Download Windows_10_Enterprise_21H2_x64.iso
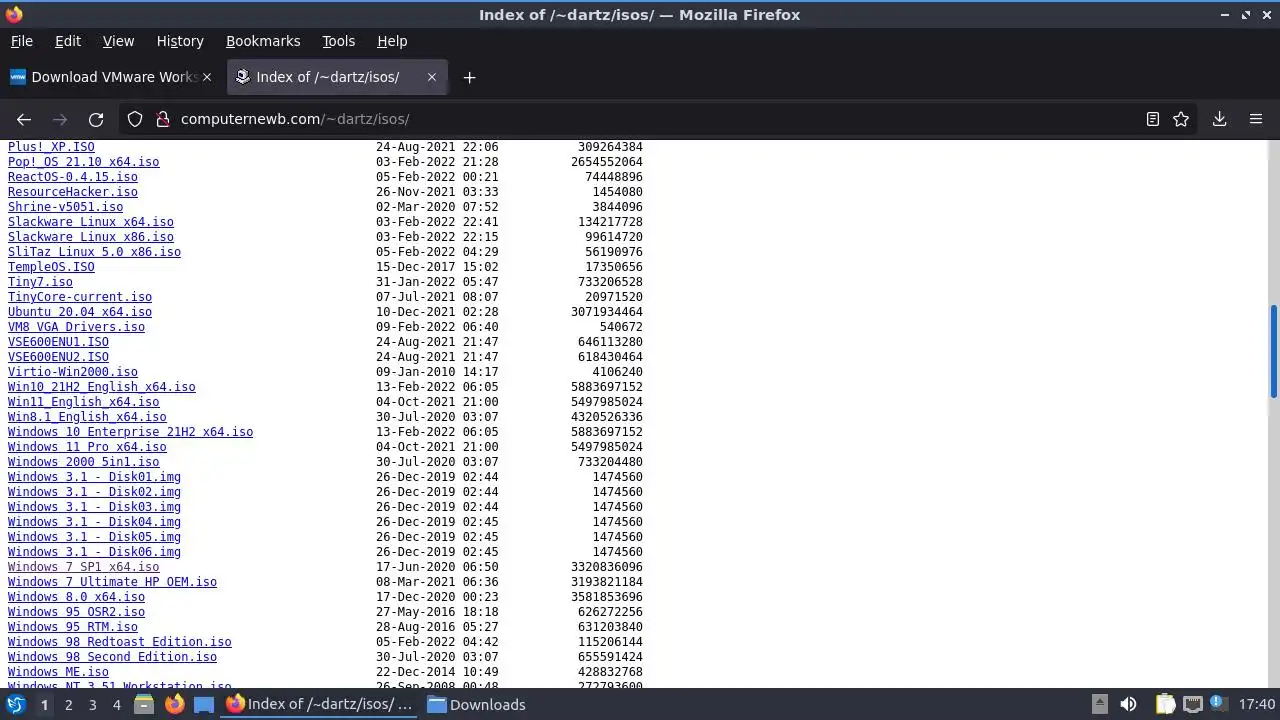Image resolution: width=1280 pixels, height=720 pixels. coord(130,432)
